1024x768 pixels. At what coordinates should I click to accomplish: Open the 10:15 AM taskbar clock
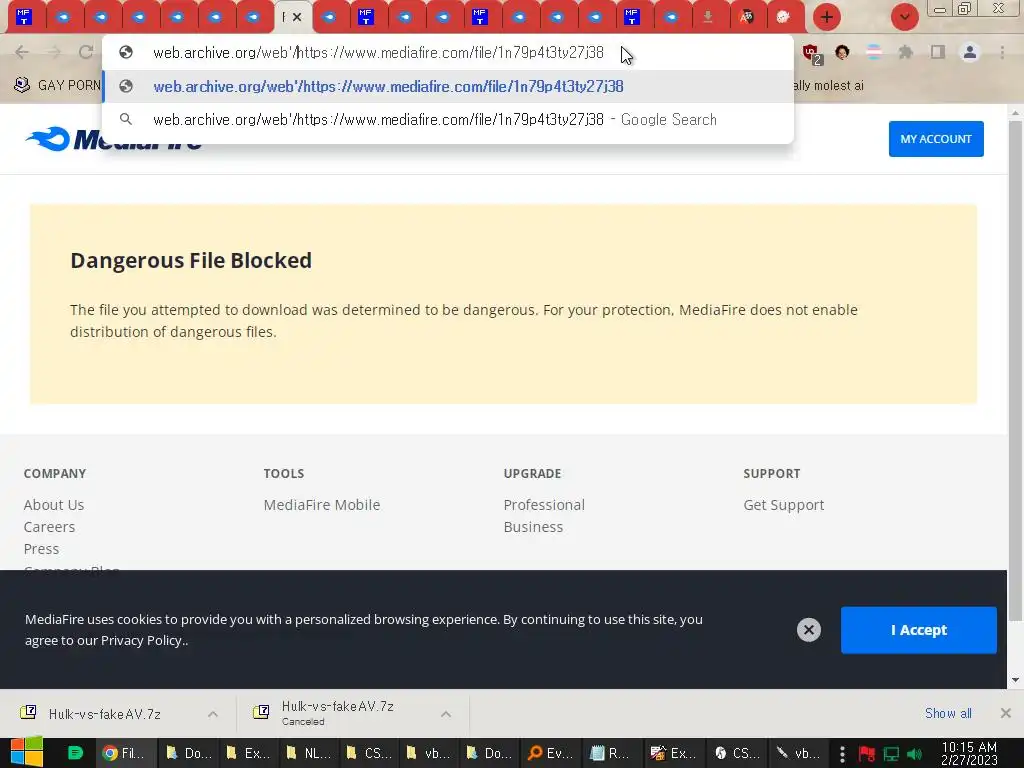[x=969, y=753]
